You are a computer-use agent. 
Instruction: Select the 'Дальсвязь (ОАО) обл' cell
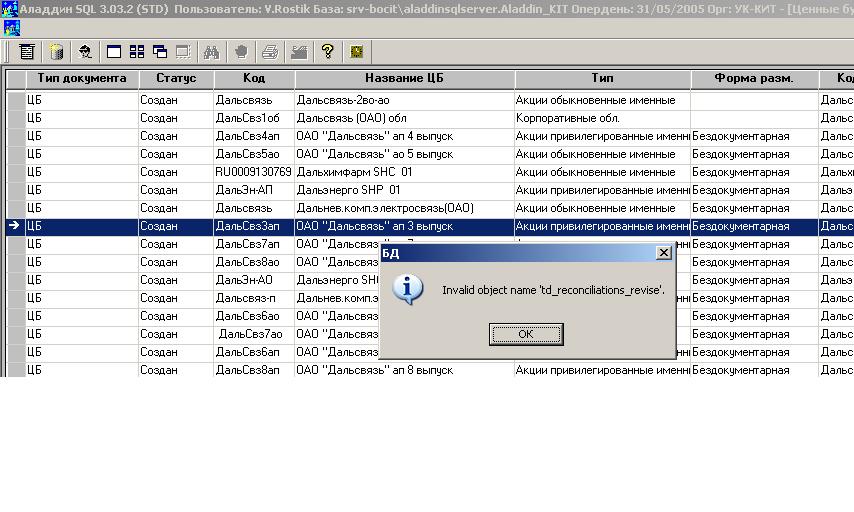pos(404,118)
